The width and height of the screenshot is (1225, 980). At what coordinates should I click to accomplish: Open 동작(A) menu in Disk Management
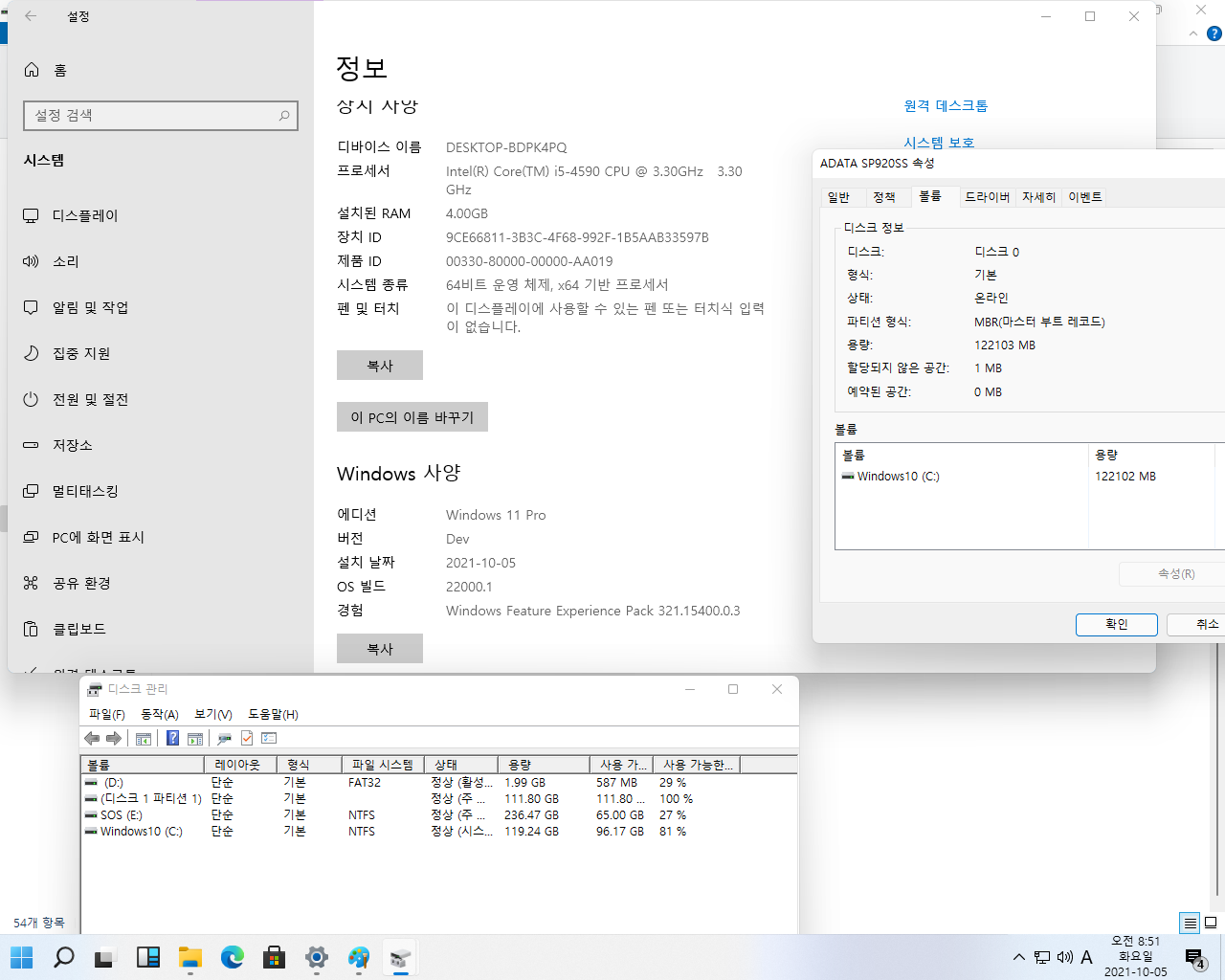[159, 715]
